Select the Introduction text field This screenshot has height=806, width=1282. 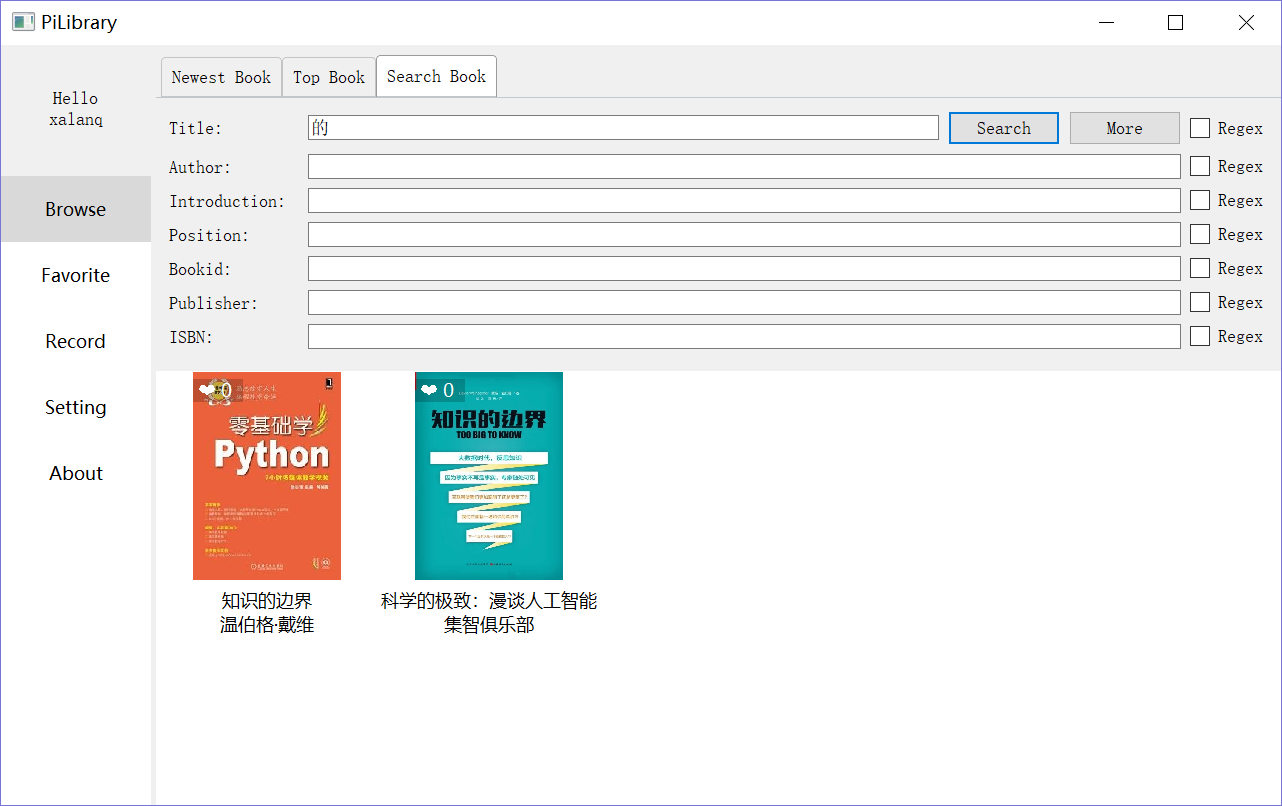(744, 200)
